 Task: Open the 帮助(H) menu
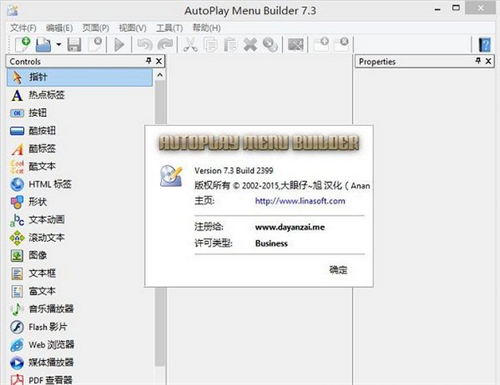[x=207, y=28]
